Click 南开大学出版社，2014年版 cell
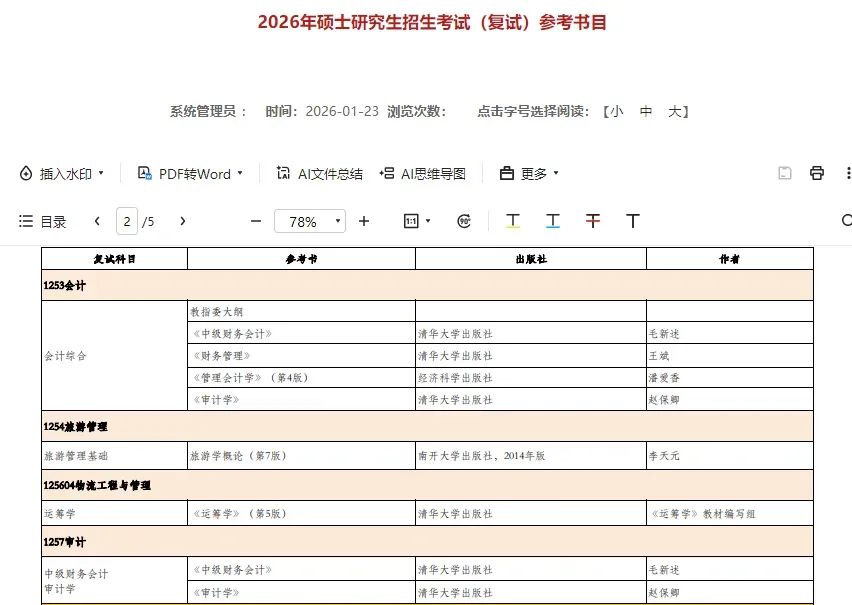This screenshot has width=852, height=605. [531, 456]
